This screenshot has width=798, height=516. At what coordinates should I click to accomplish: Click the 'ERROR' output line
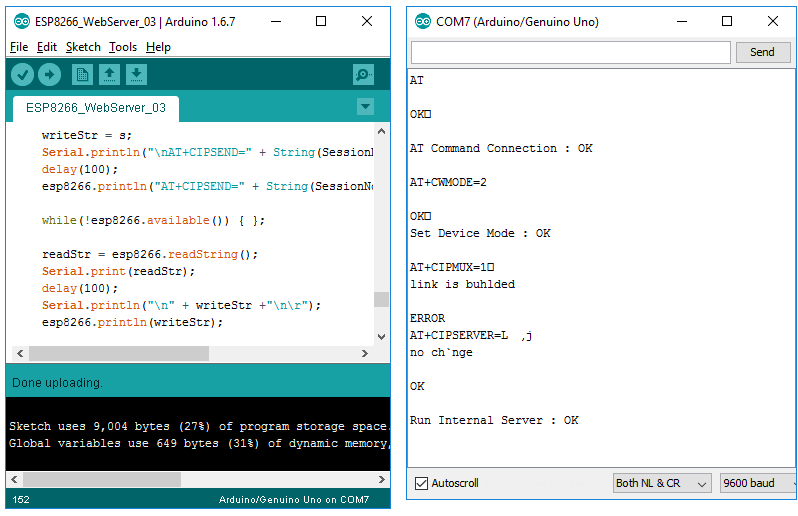pos(428,319)
